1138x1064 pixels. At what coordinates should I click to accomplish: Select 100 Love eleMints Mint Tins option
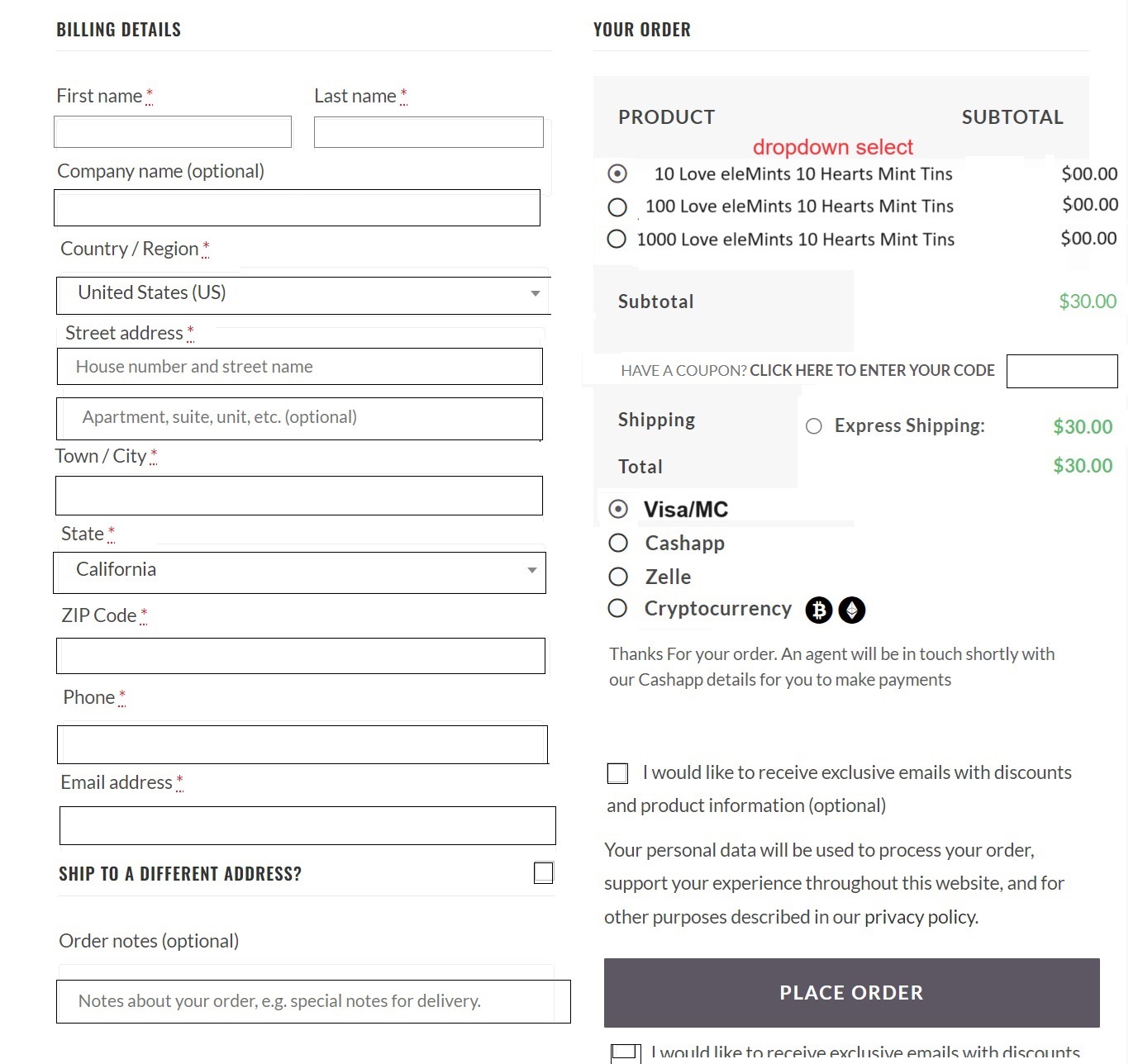click(x=617, y=207)
